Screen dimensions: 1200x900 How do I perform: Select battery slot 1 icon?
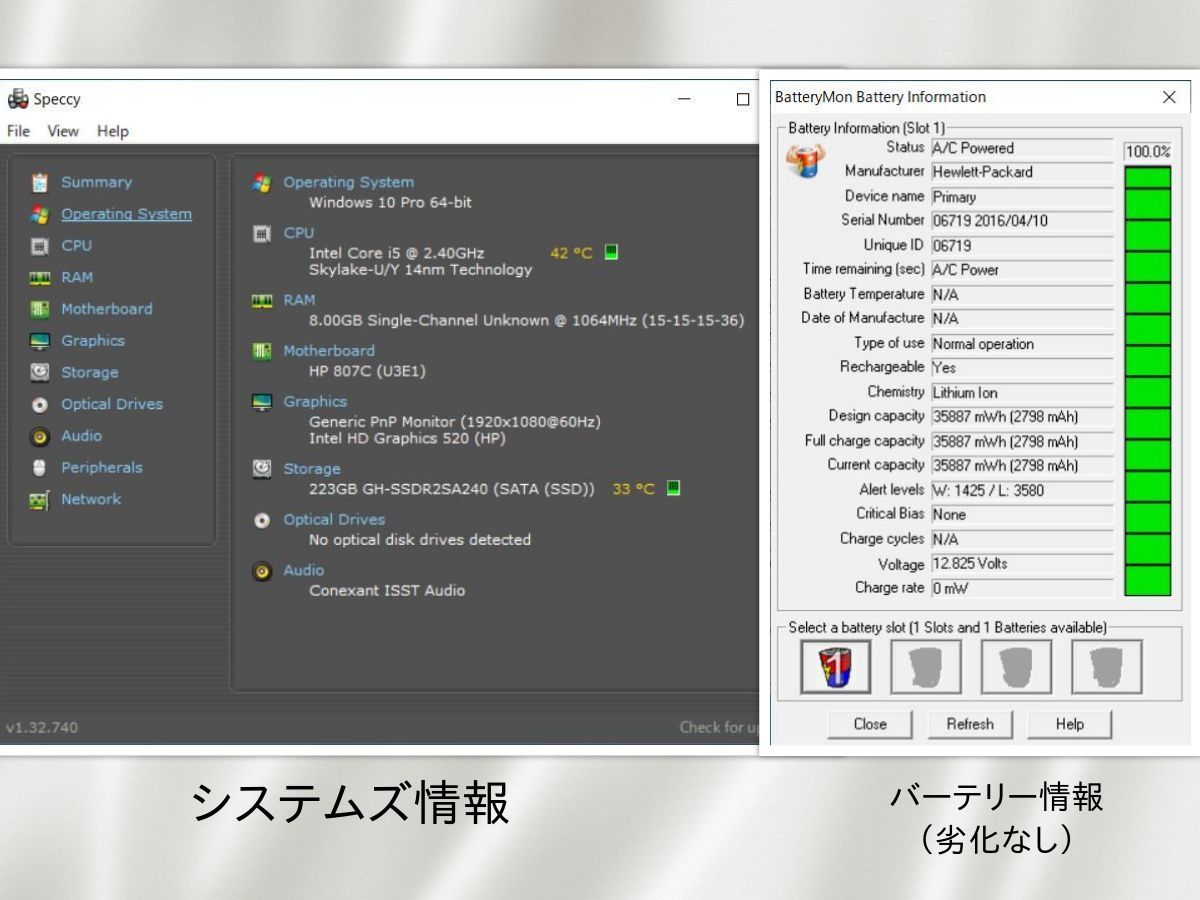tap(836, 666)
